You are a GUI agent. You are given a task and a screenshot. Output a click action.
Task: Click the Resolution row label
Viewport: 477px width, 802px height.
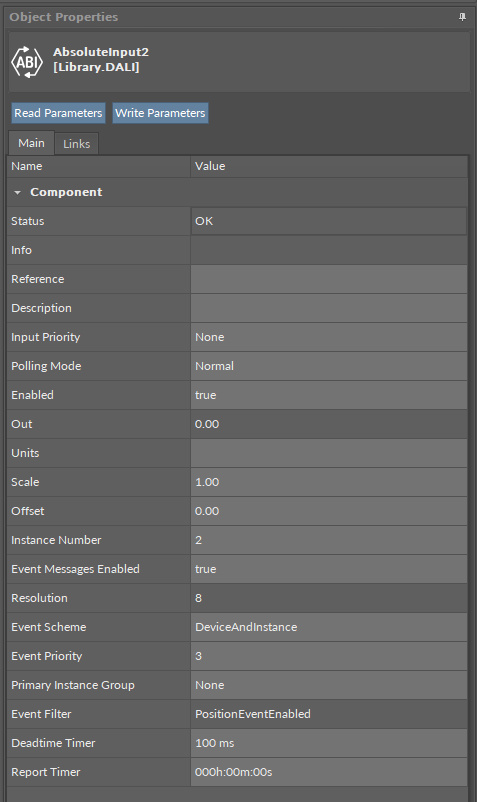pyautogui.click(x=39, y=598)
